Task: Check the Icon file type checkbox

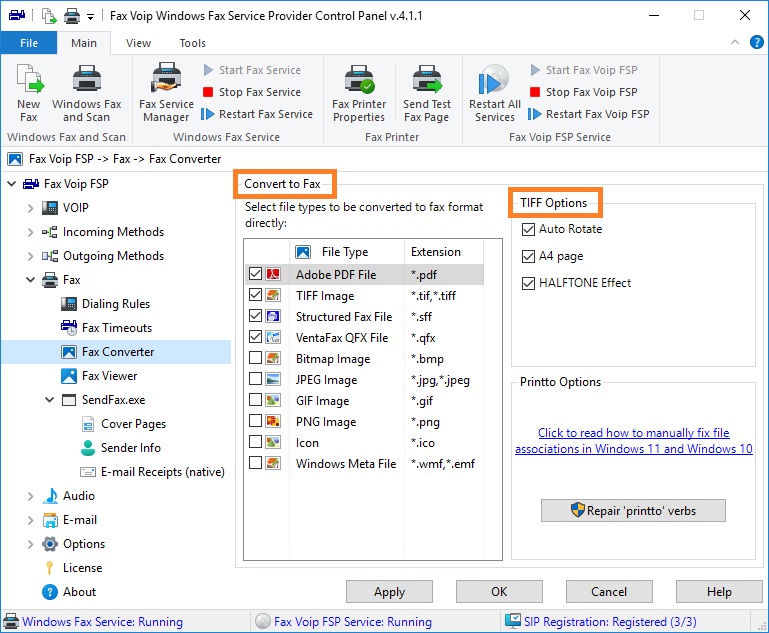Action: coord(255,442)
